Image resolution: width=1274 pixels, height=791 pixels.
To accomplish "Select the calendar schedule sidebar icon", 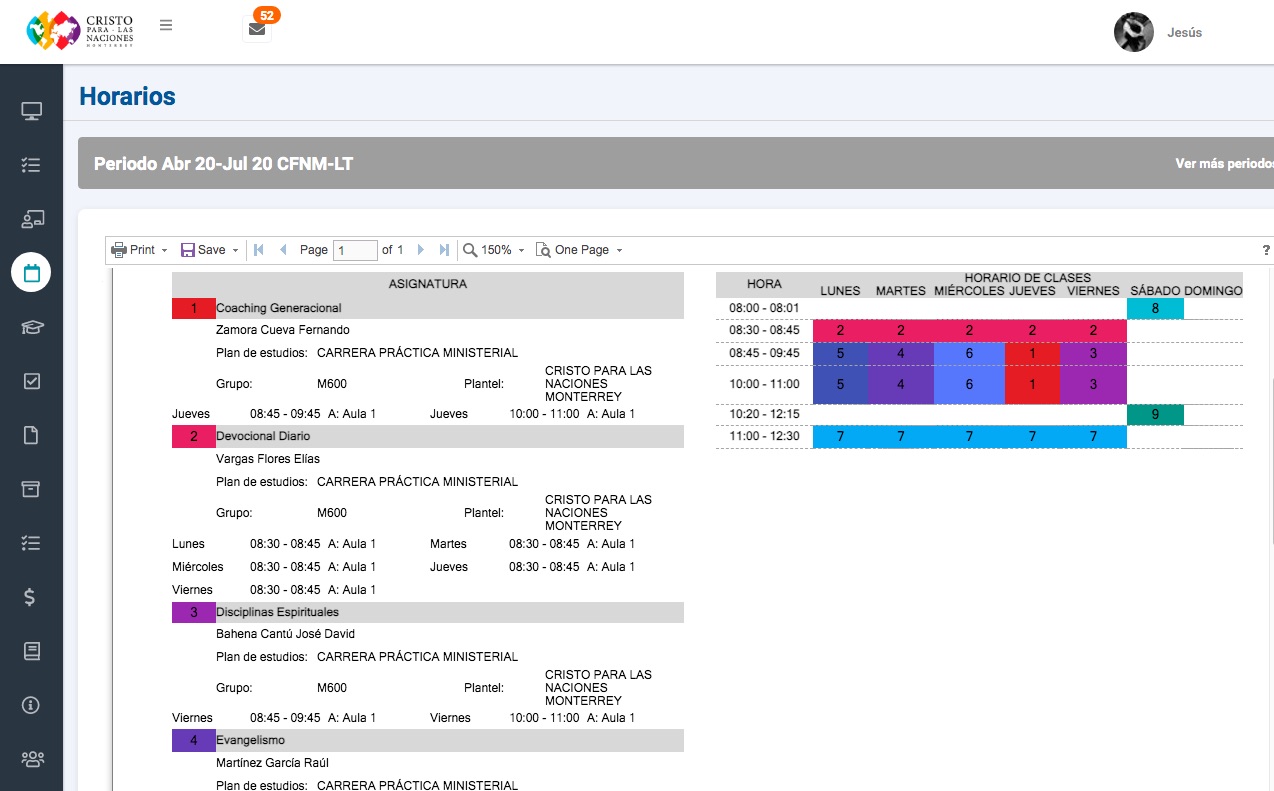I will tap(31, 272).
